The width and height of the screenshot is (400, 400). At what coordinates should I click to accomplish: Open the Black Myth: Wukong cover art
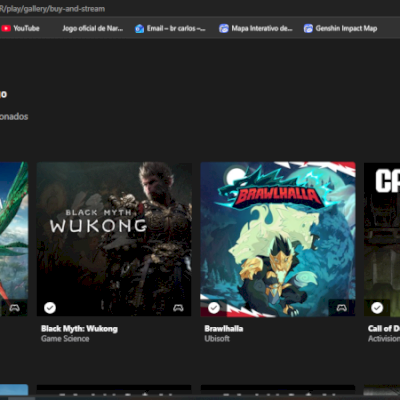[114, 239]
